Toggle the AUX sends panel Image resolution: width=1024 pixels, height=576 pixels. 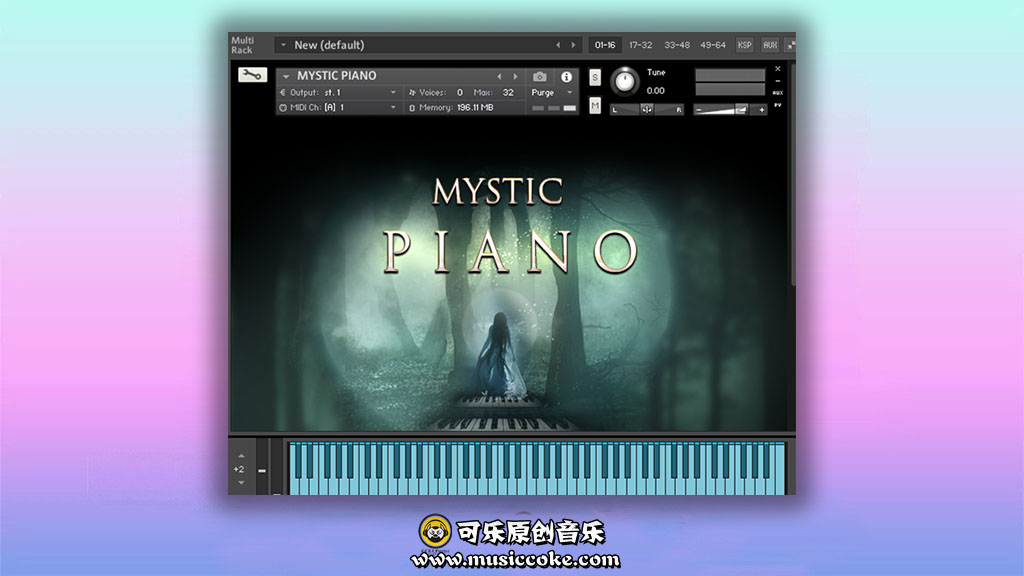click(x=770, y=45)
